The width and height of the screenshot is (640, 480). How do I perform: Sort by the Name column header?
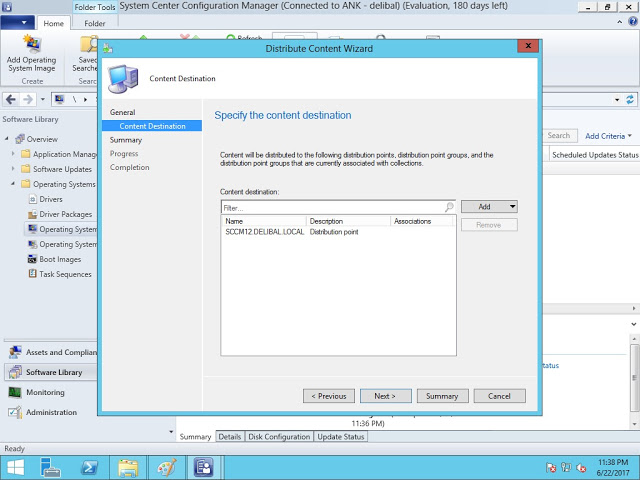click(264, 221)
